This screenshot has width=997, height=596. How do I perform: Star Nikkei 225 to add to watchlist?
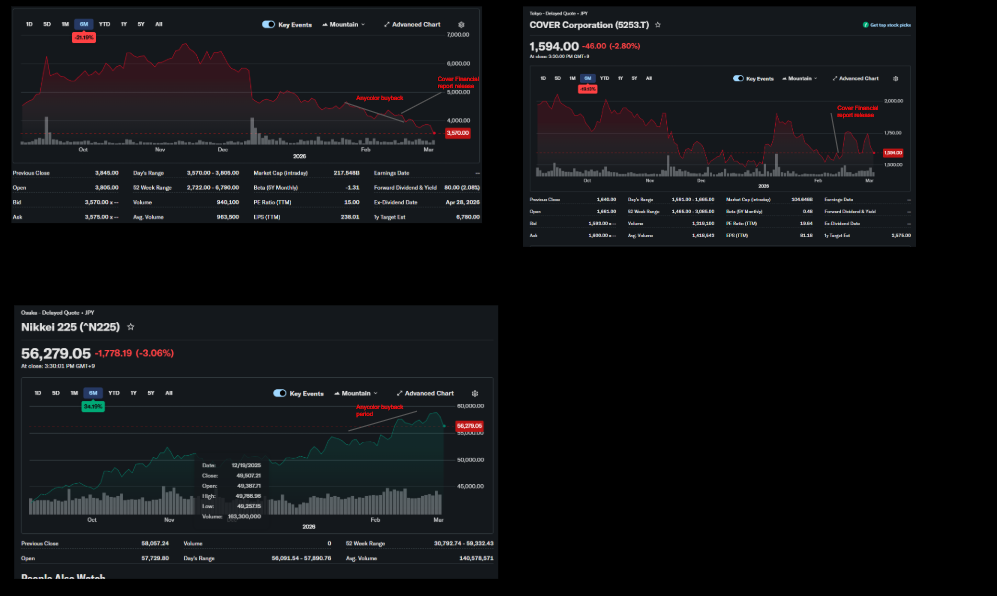[x=130, y=327]
